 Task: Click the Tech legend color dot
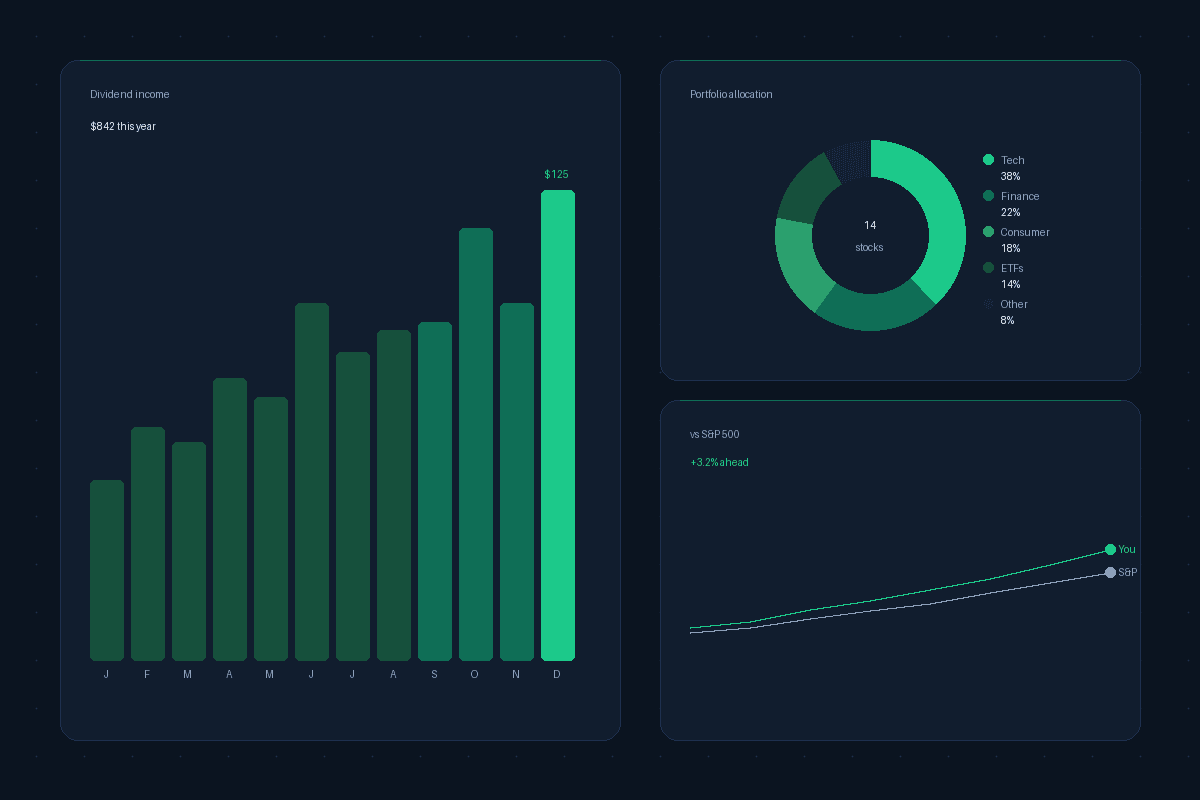tap(988, 160)
